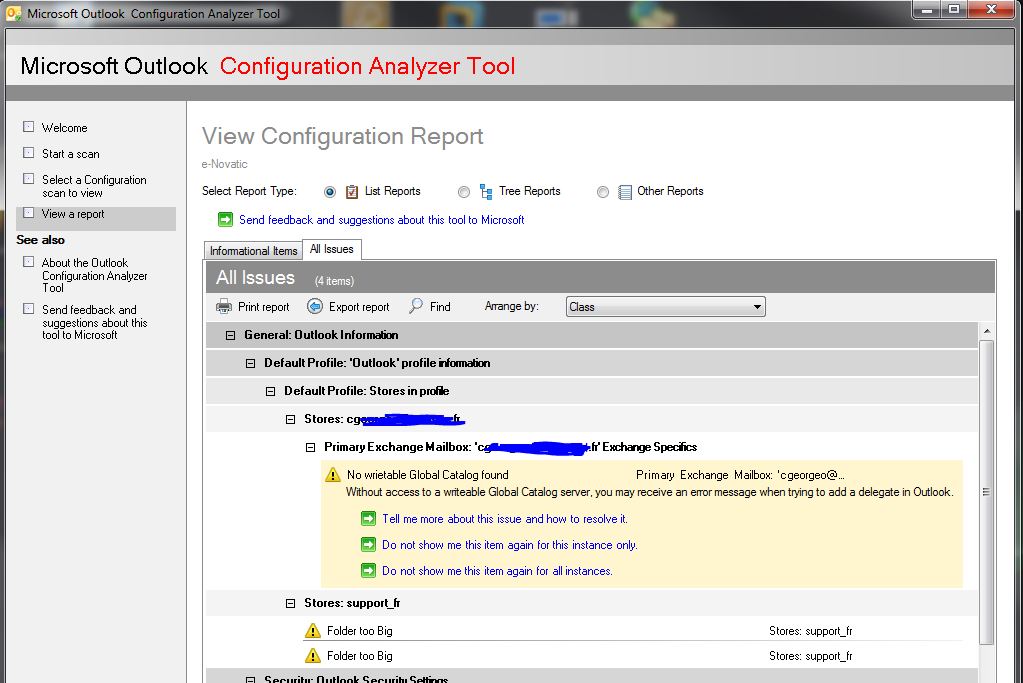The image size is (1023, 683).
Task: Select 'No writeable Global Catalog found' issue text
Action: tap(427, 475)
